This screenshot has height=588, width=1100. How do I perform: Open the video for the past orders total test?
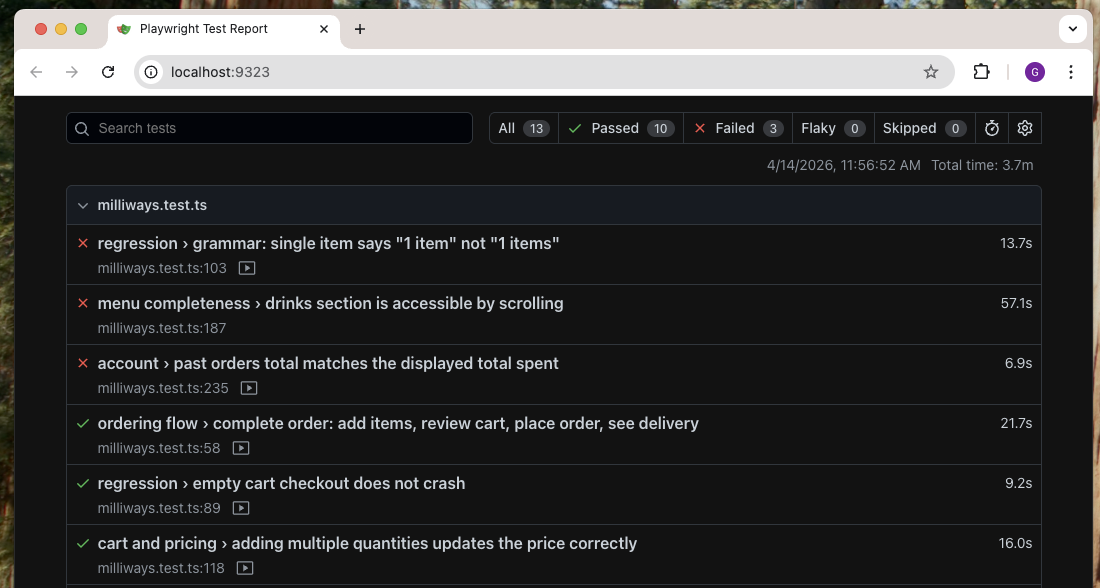[x=248, y=388]
